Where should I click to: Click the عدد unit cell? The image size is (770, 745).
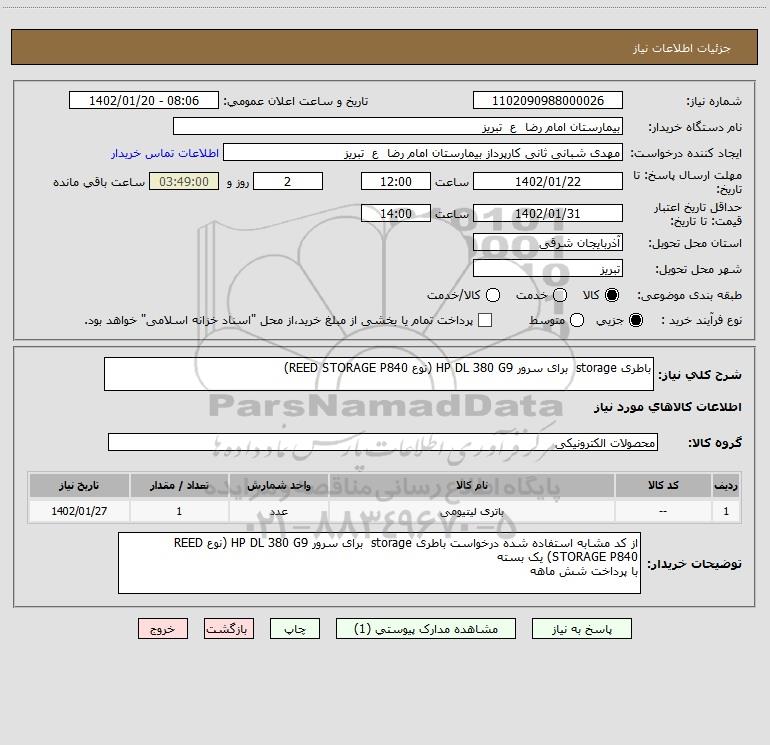(x=278, y=512)
